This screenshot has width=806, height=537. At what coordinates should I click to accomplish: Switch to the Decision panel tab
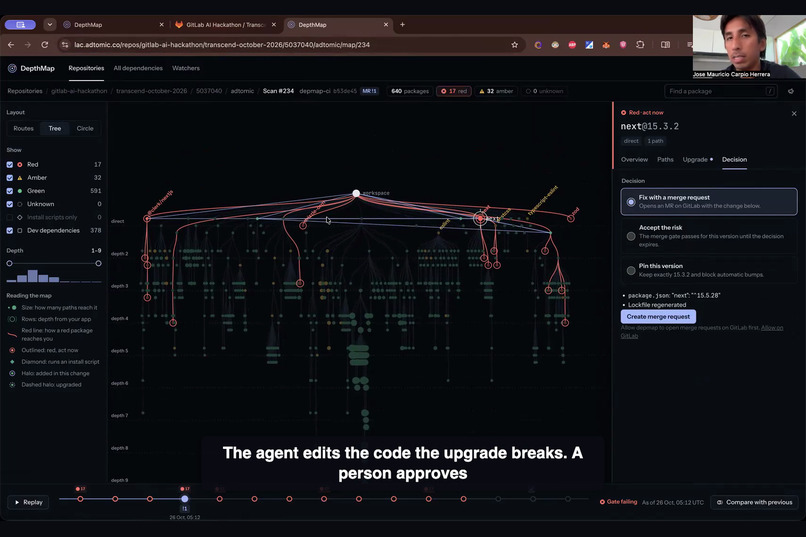pos(734,160)
